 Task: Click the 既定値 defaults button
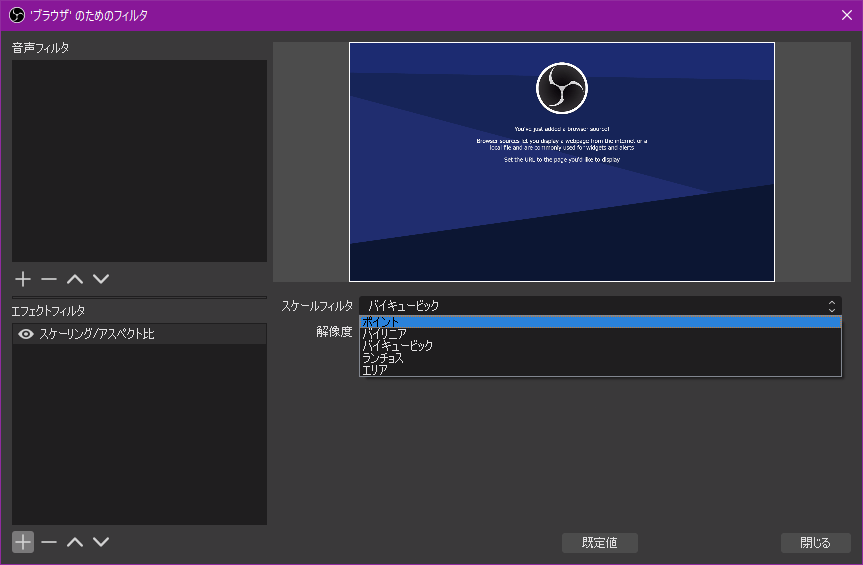599,543
